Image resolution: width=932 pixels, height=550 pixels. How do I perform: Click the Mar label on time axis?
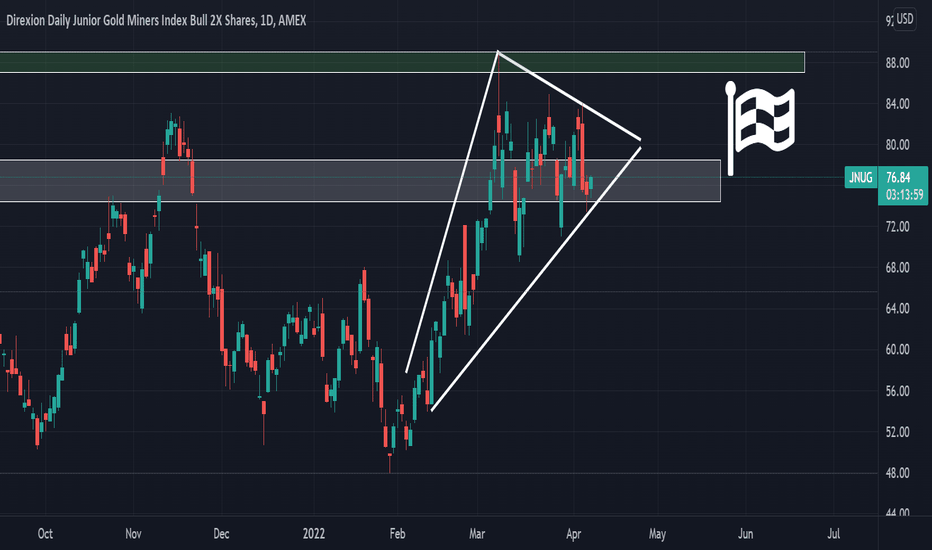point(477,534)
